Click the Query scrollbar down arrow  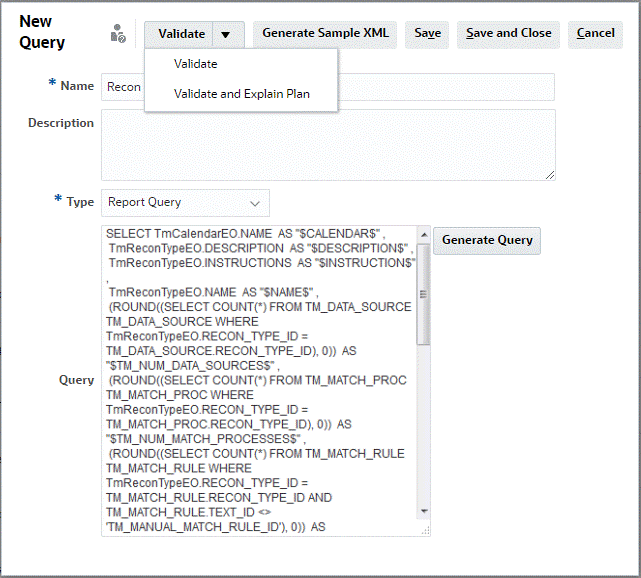[424, 512]
